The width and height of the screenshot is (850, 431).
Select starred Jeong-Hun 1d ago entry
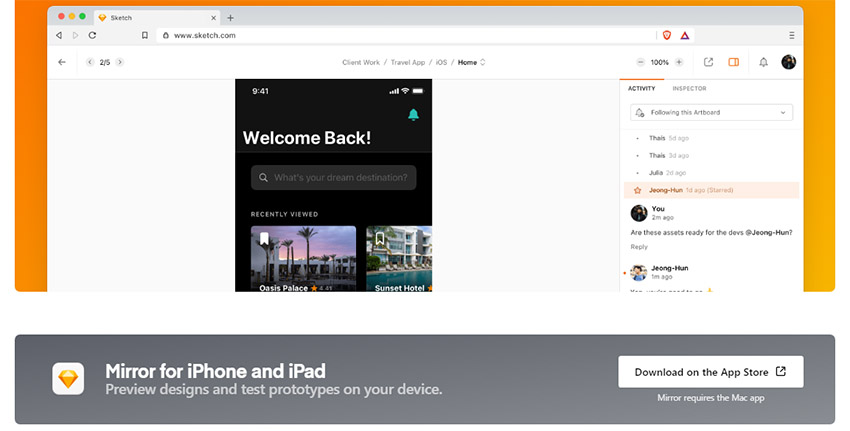pyautogui.click(x=711, y=190)
